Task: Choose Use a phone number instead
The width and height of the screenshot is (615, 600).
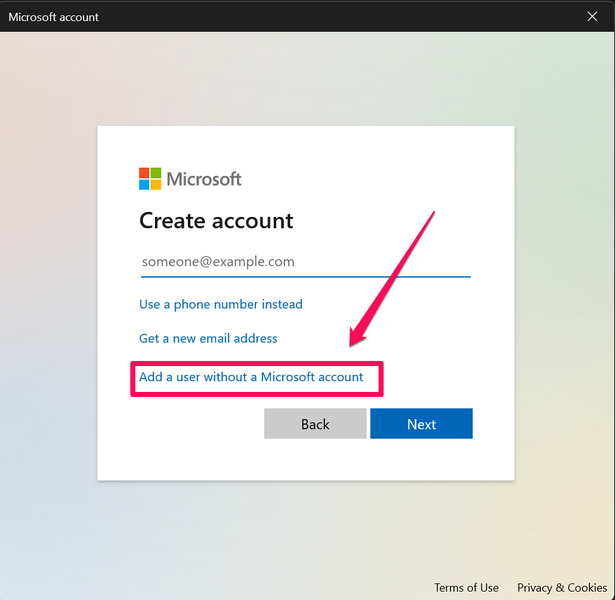Action: [220, 304]
